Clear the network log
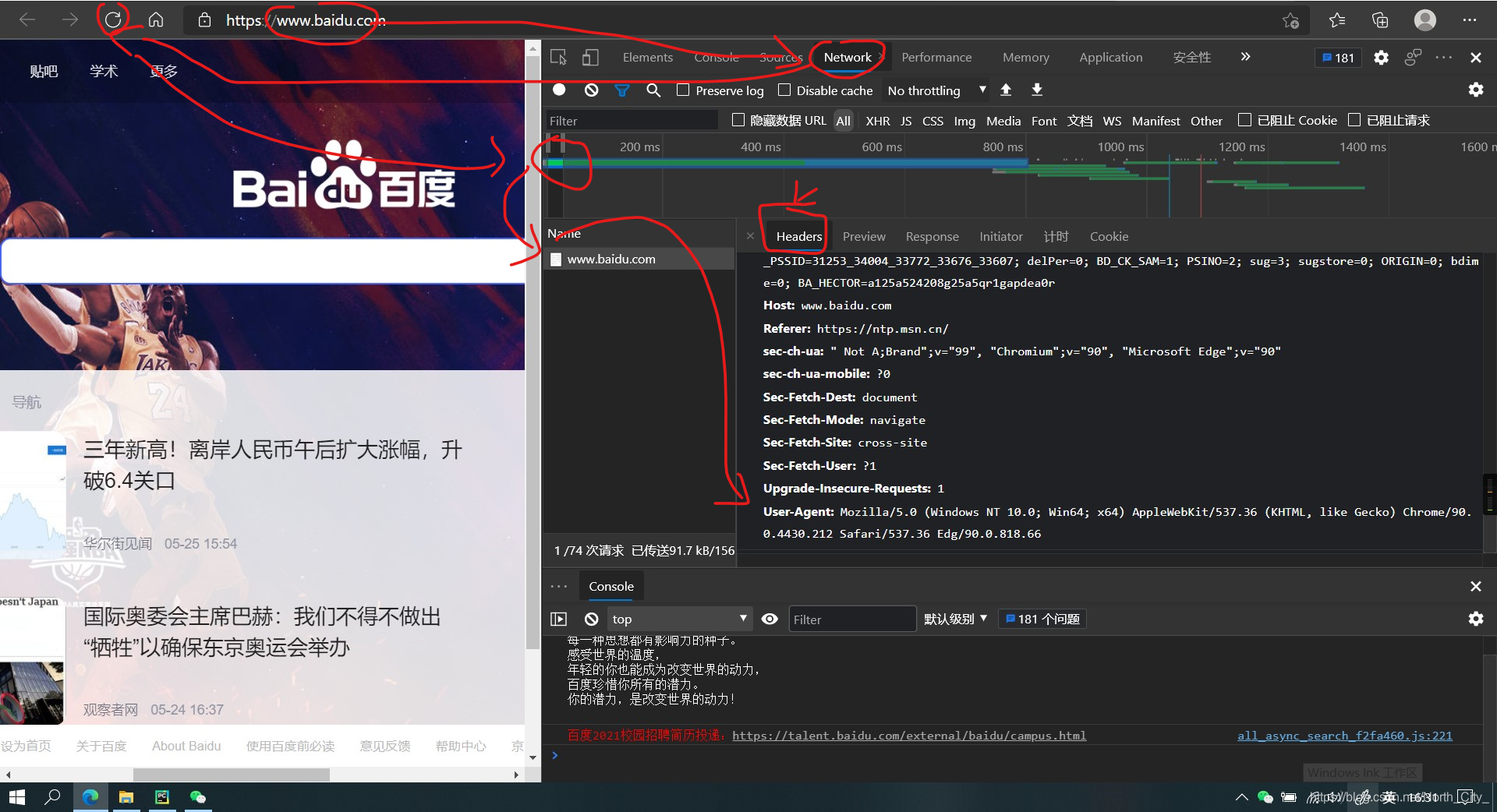Image resolution: width=1497 pixels, height=812 pixels. (591, 90)
